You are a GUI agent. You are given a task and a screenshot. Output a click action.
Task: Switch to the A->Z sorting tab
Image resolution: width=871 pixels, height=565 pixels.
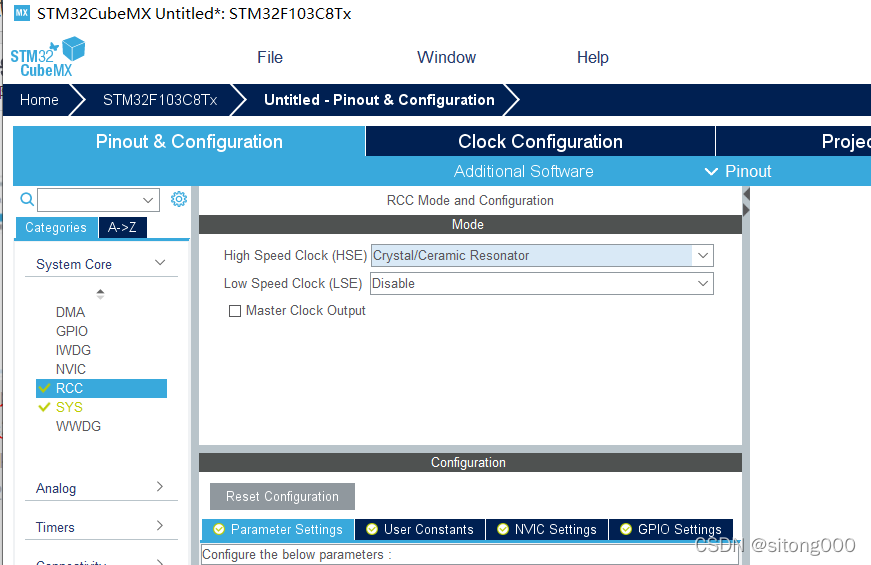click(x=122, y=227)
